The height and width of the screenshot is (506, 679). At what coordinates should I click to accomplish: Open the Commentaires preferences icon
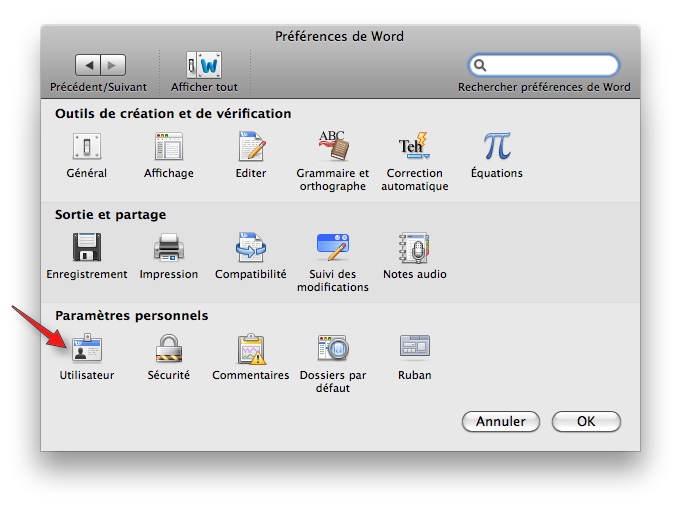tap(251, 349)
